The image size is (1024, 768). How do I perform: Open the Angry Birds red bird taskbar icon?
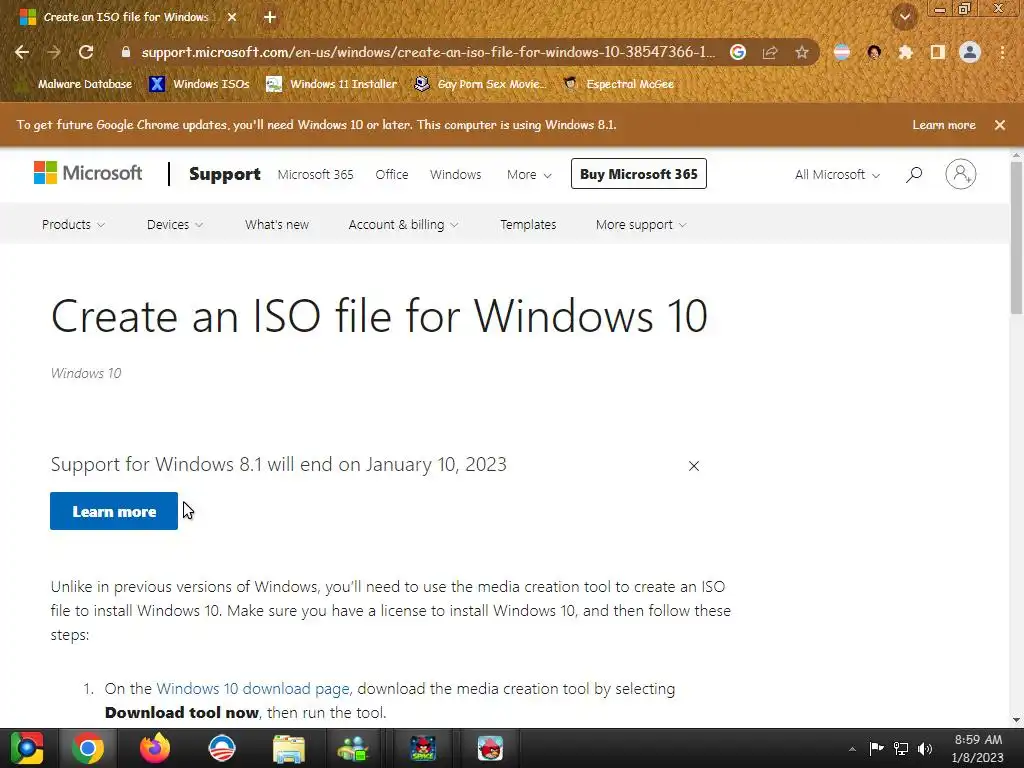click(x=490, y=748)
